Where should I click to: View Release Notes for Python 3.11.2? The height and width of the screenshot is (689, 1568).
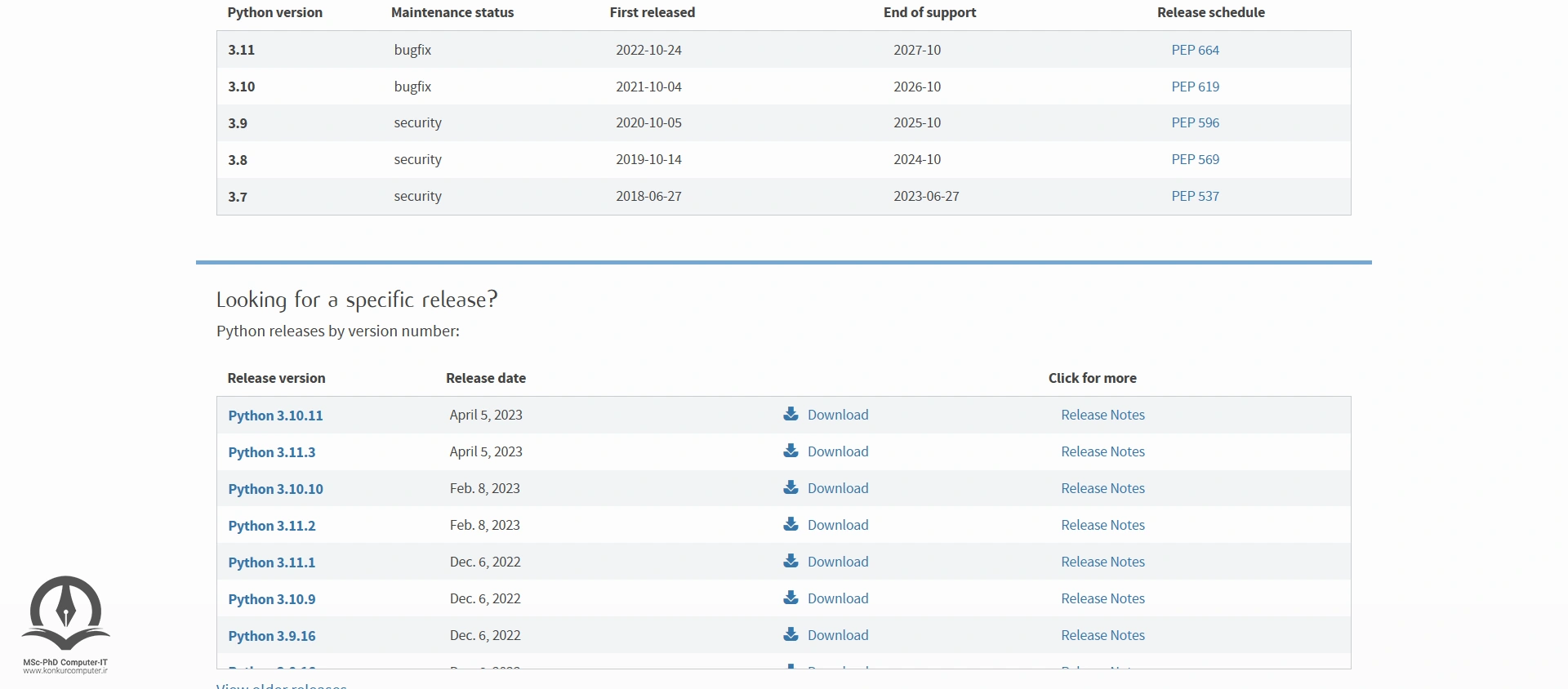[x=1102, y=525]
